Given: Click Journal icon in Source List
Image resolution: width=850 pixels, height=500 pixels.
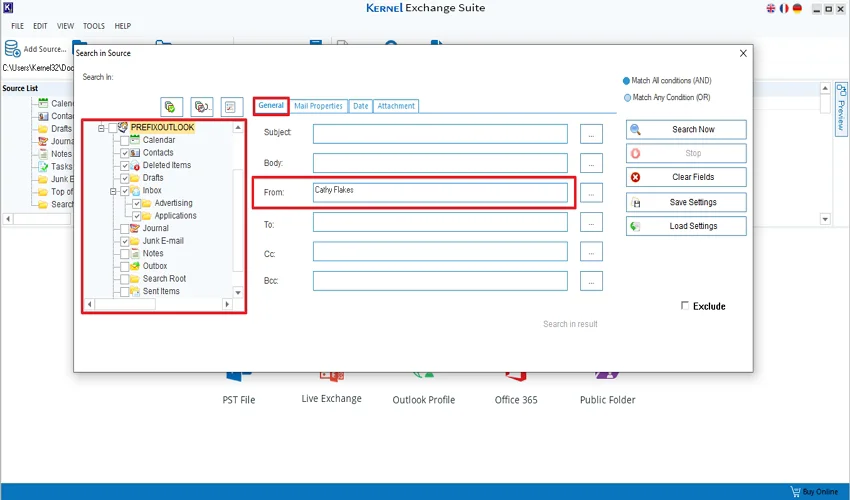Looking at the screenshot, I should (x=43, y=141).
